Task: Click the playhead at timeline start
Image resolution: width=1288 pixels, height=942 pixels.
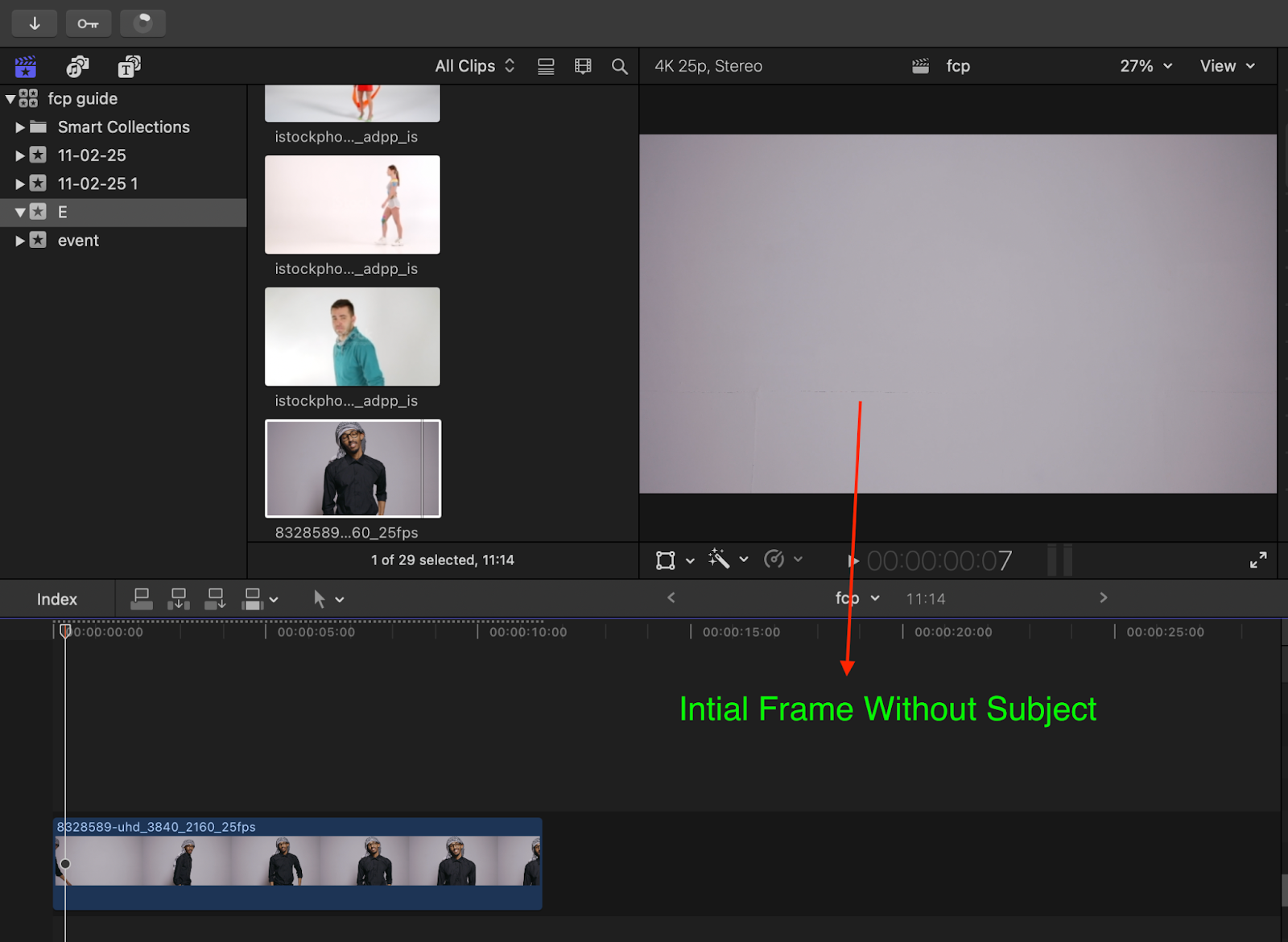Action: [65, 631]
